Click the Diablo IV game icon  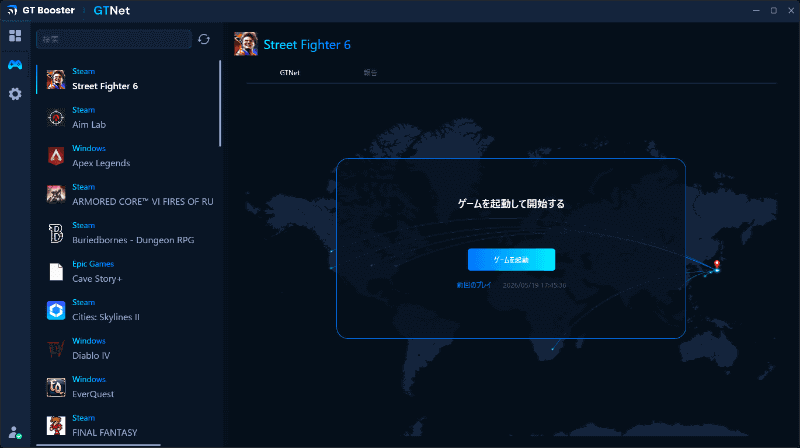56,349
